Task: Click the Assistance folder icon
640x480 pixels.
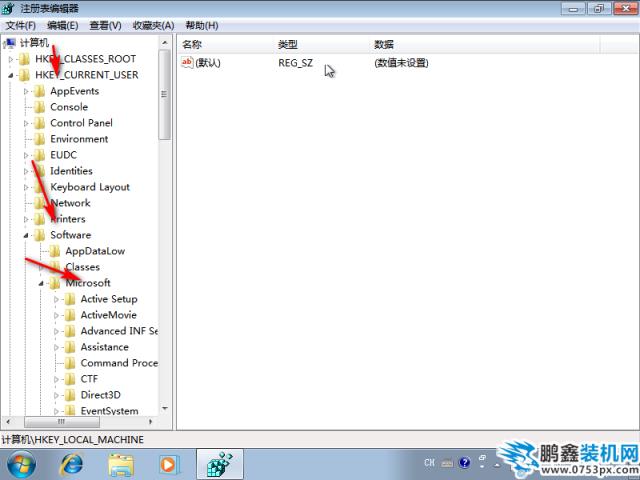Action: [70, 347]
